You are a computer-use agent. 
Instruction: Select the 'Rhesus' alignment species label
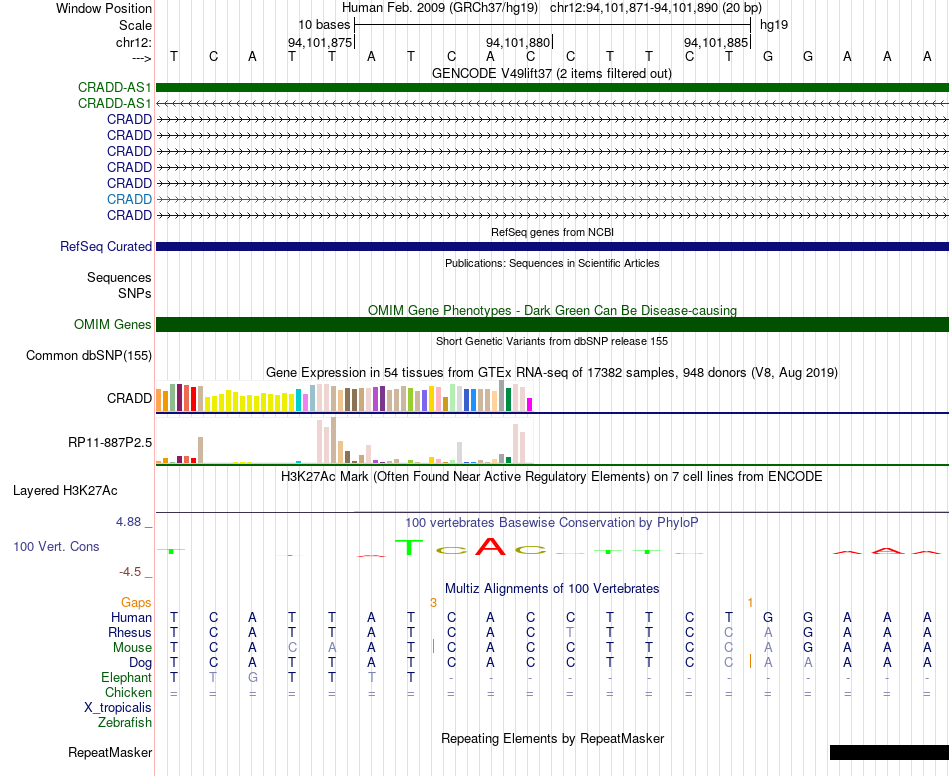pos(130,632)
